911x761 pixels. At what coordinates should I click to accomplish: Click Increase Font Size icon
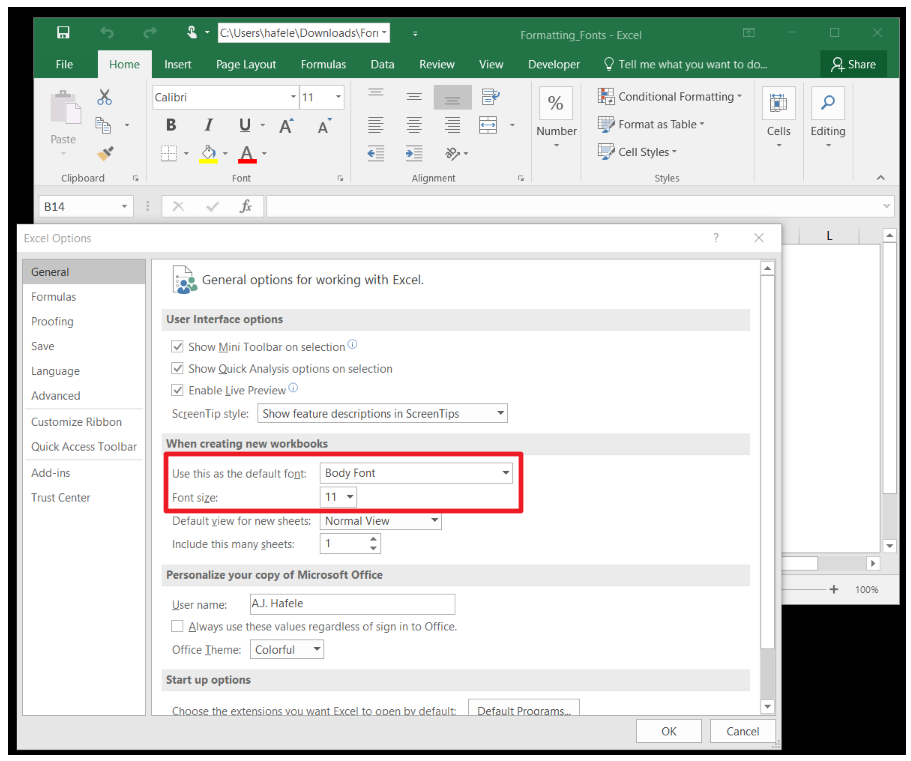pos(286,125)
